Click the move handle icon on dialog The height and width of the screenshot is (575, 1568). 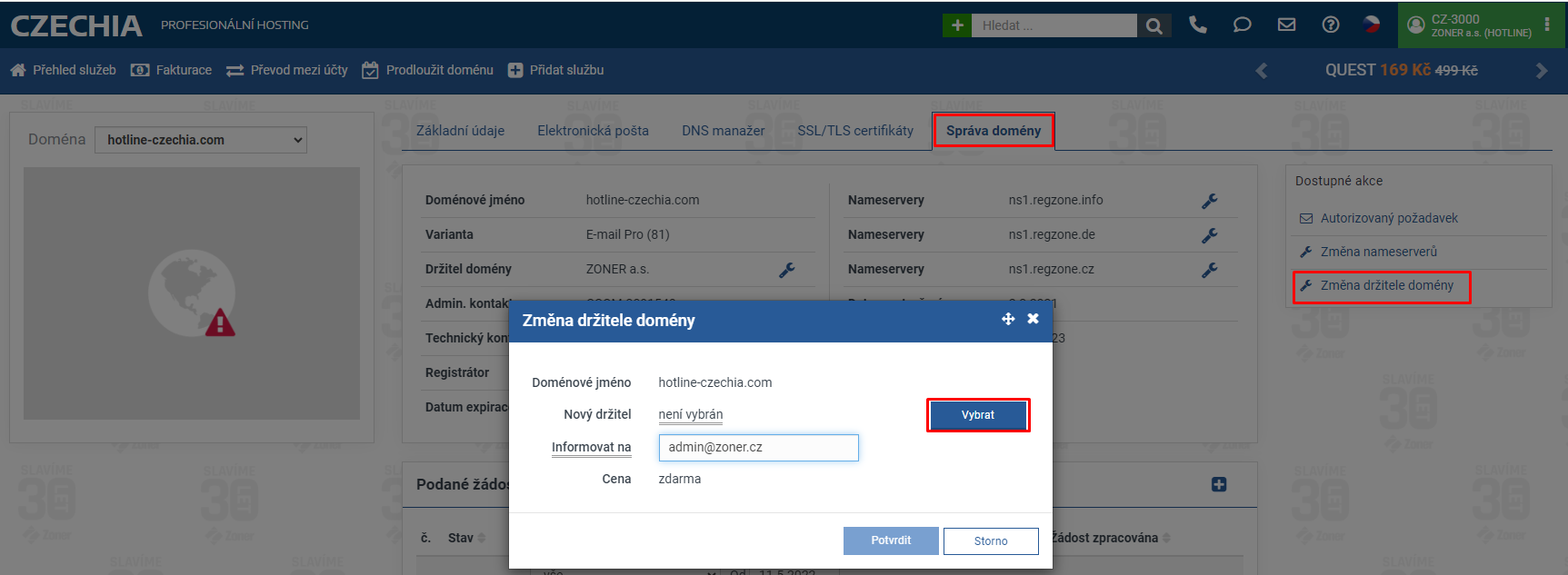pos(1008,319)
